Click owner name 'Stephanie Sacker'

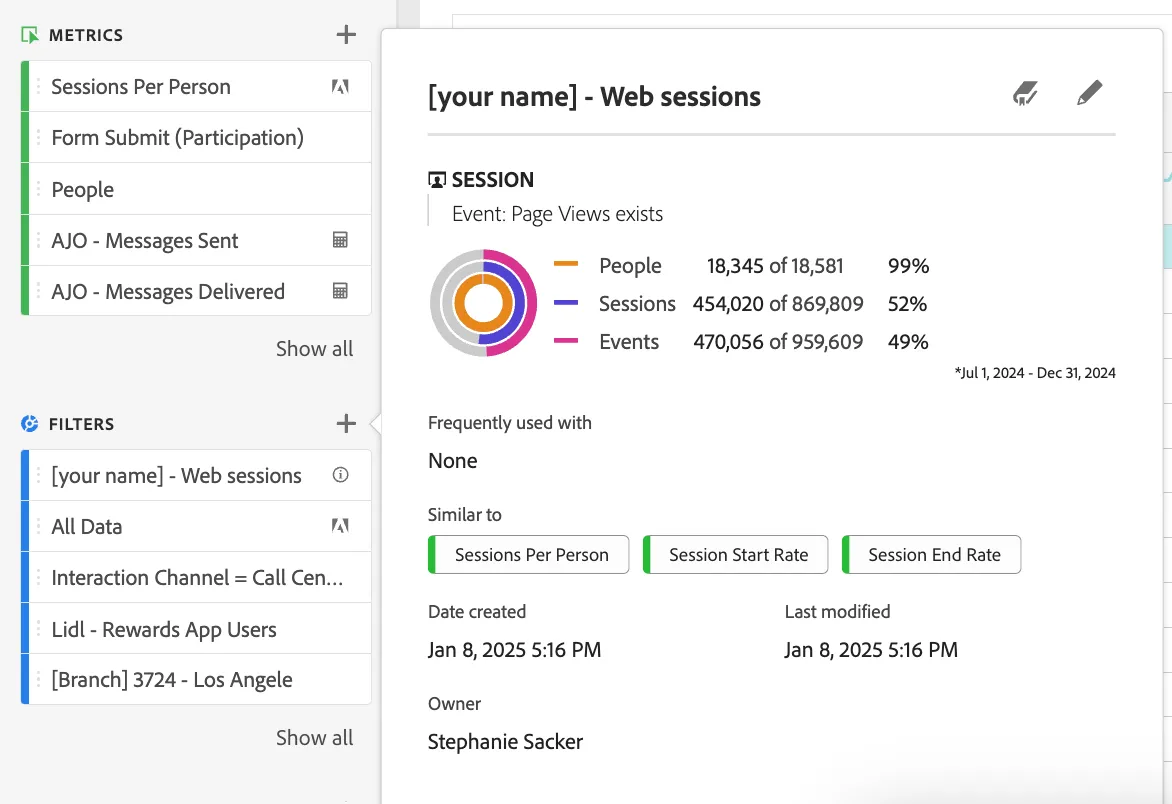click(505, 742)
